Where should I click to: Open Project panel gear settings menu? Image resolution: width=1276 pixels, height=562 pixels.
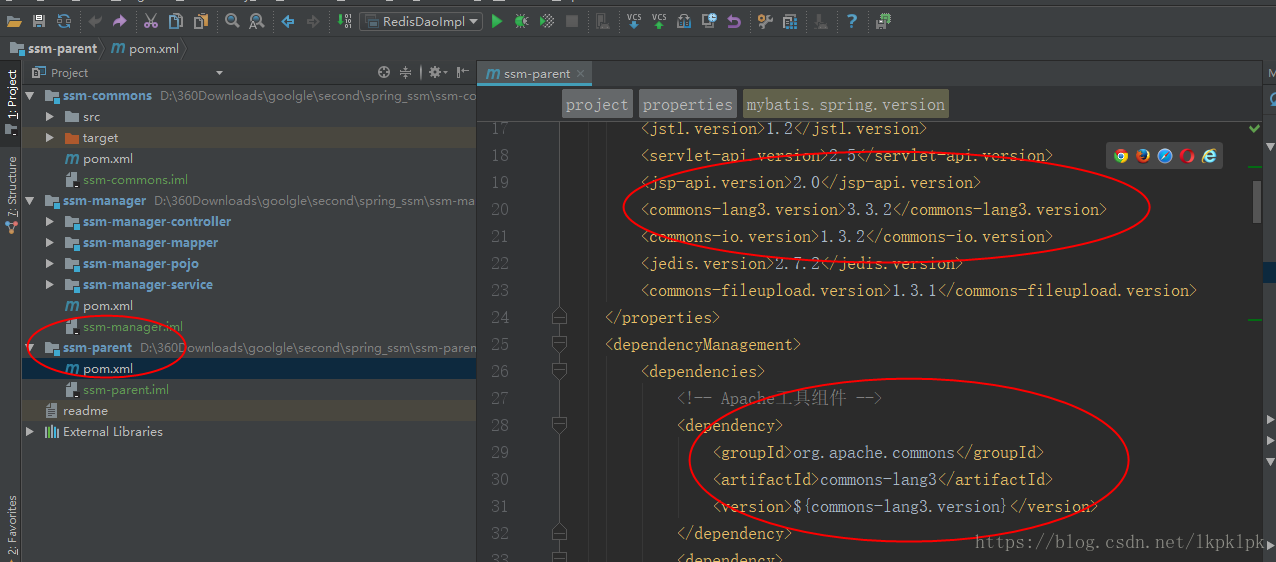tap(437, 72)
